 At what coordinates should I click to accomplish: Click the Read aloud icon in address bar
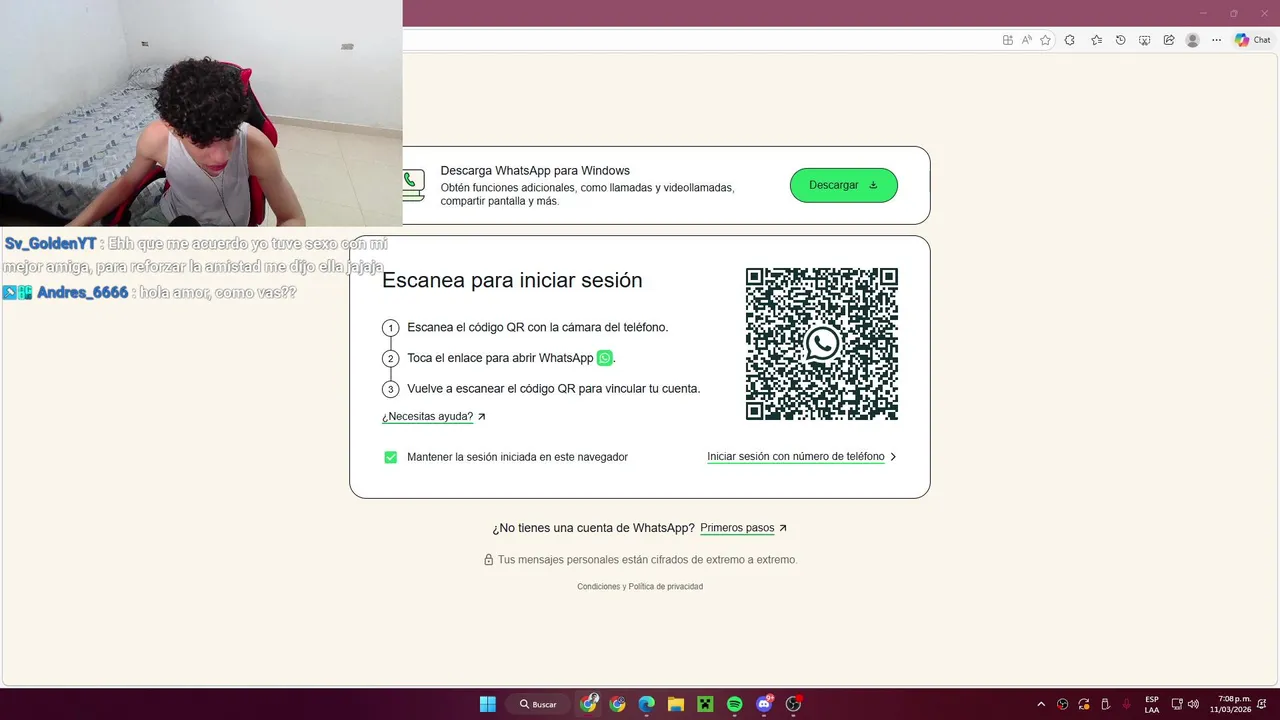[x=1026, y=40]
